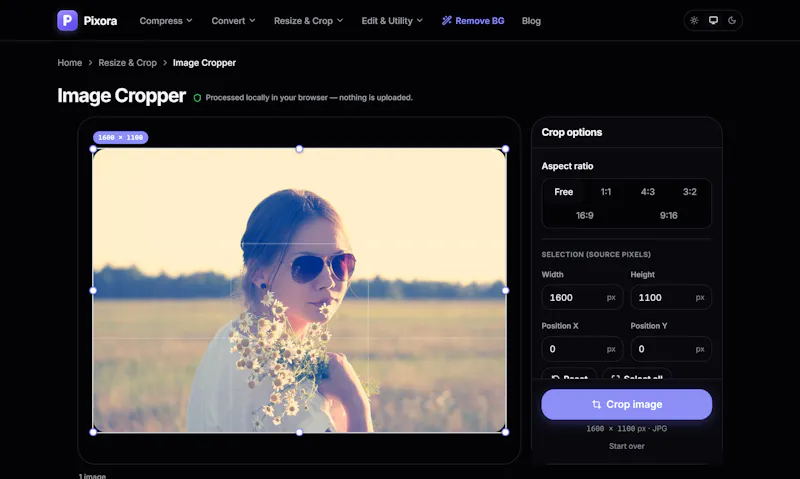Image resolution: width=800 pixels, height=479 pixels.
Task: Go to Home breadcrumb
Action: click(69, 63)
